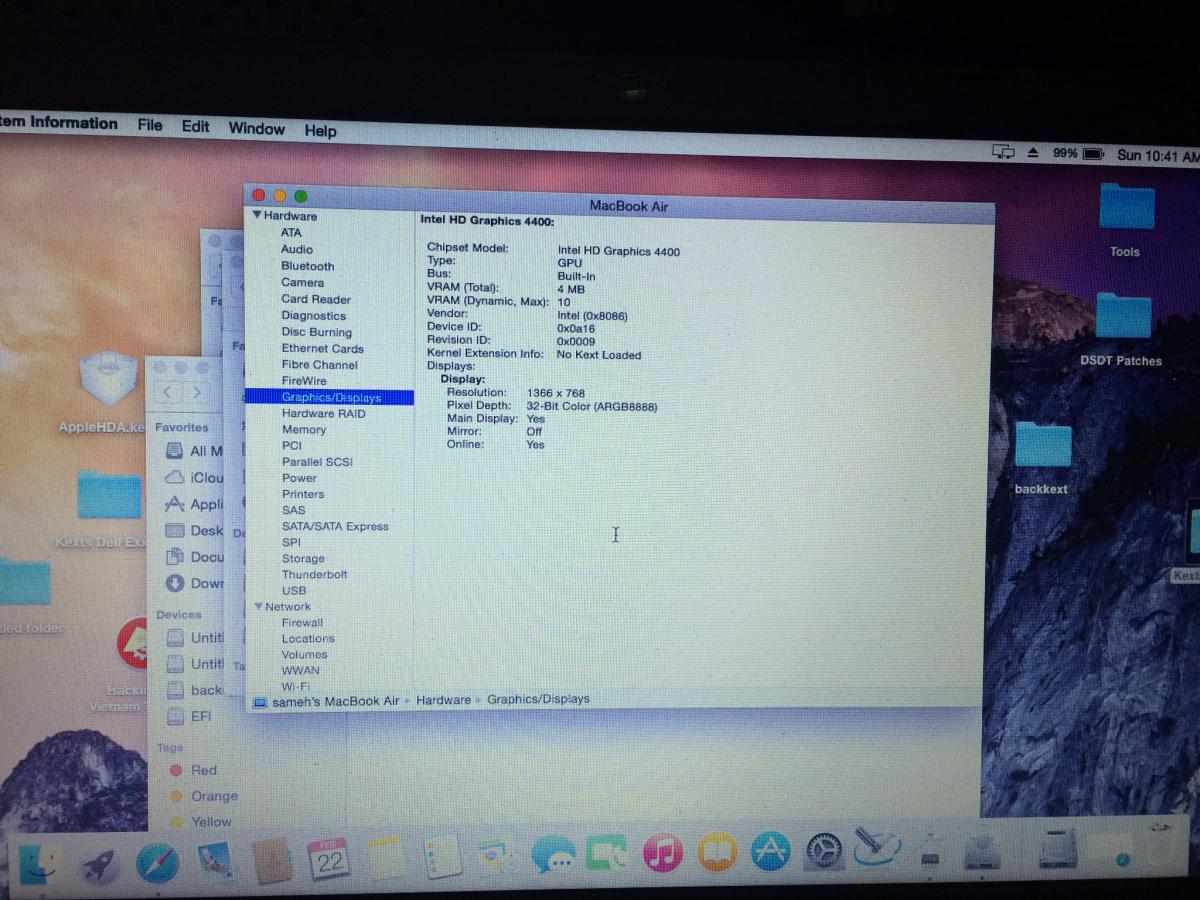
Task: Click the Finder icon in dock
Action: coord(40,864)
